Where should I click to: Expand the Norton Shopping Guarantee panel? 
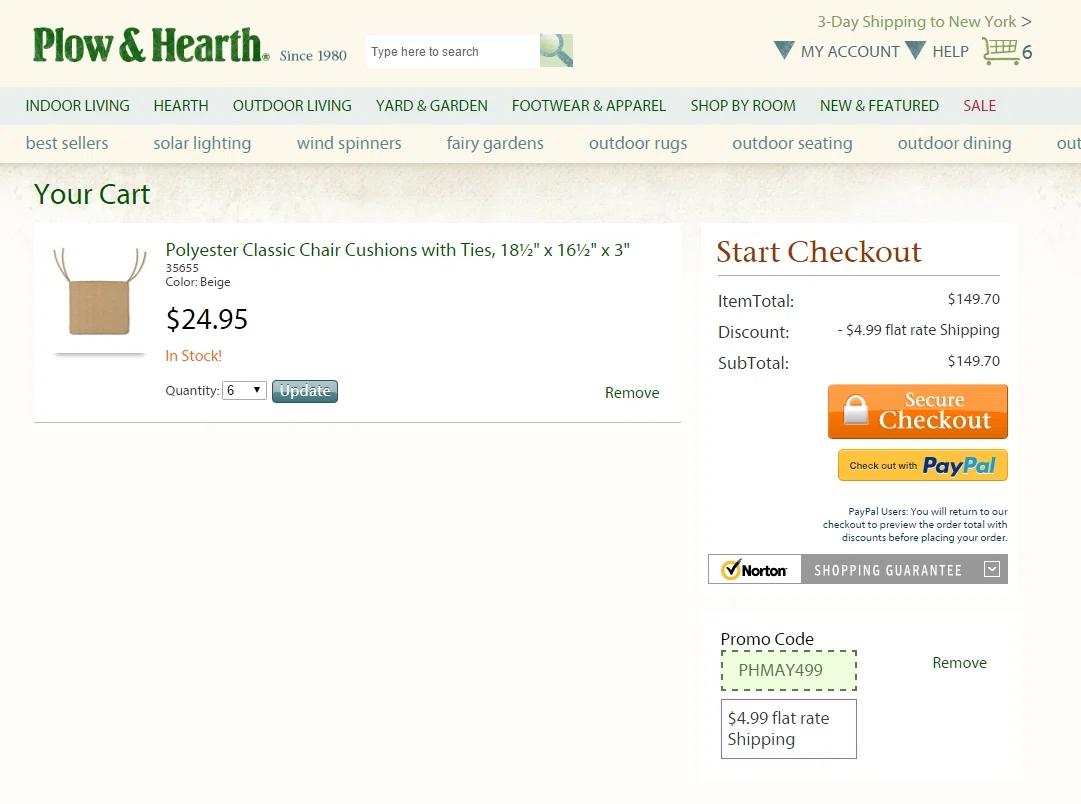click(x=991, y=569)
